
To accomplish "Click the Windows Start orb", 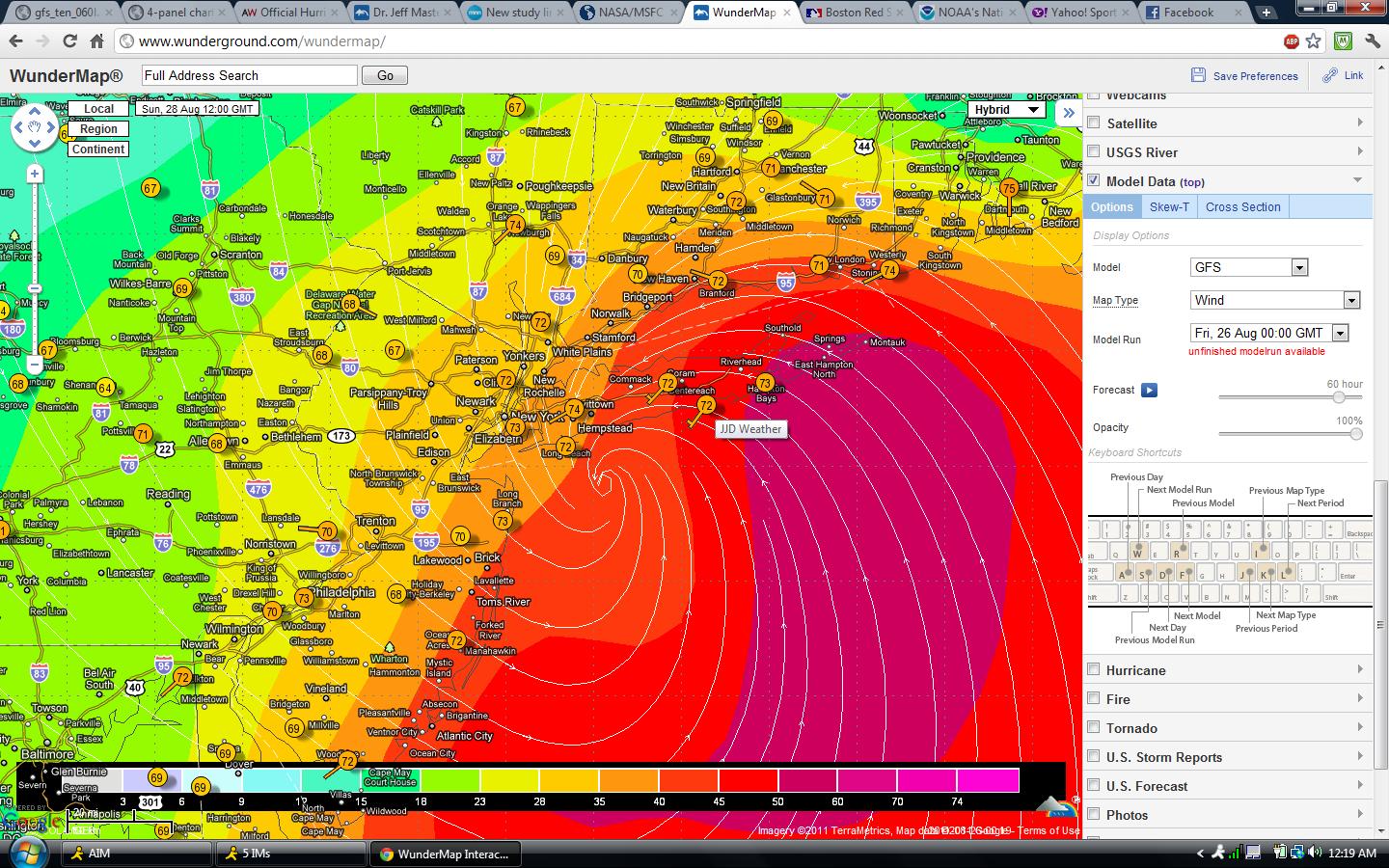I will [27, 853].
